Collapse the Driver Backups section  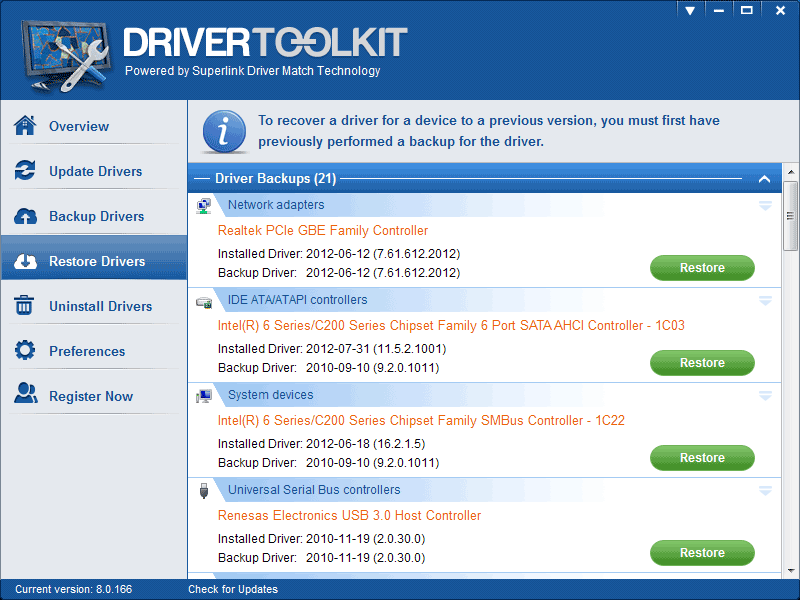[764, 180]
